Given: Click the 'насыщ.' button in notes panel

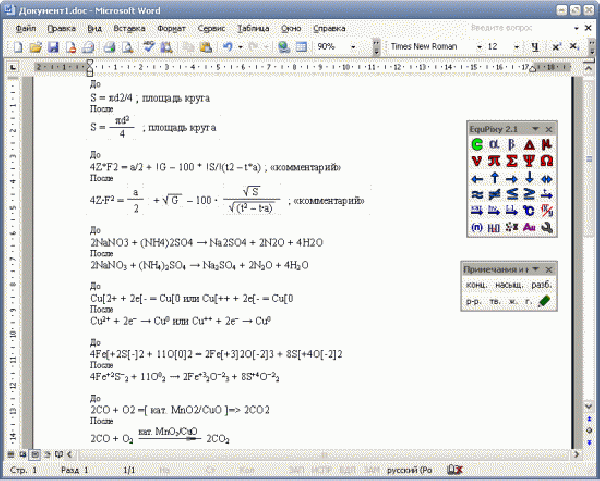Looking at the screenshot, I should coord(507,285).
